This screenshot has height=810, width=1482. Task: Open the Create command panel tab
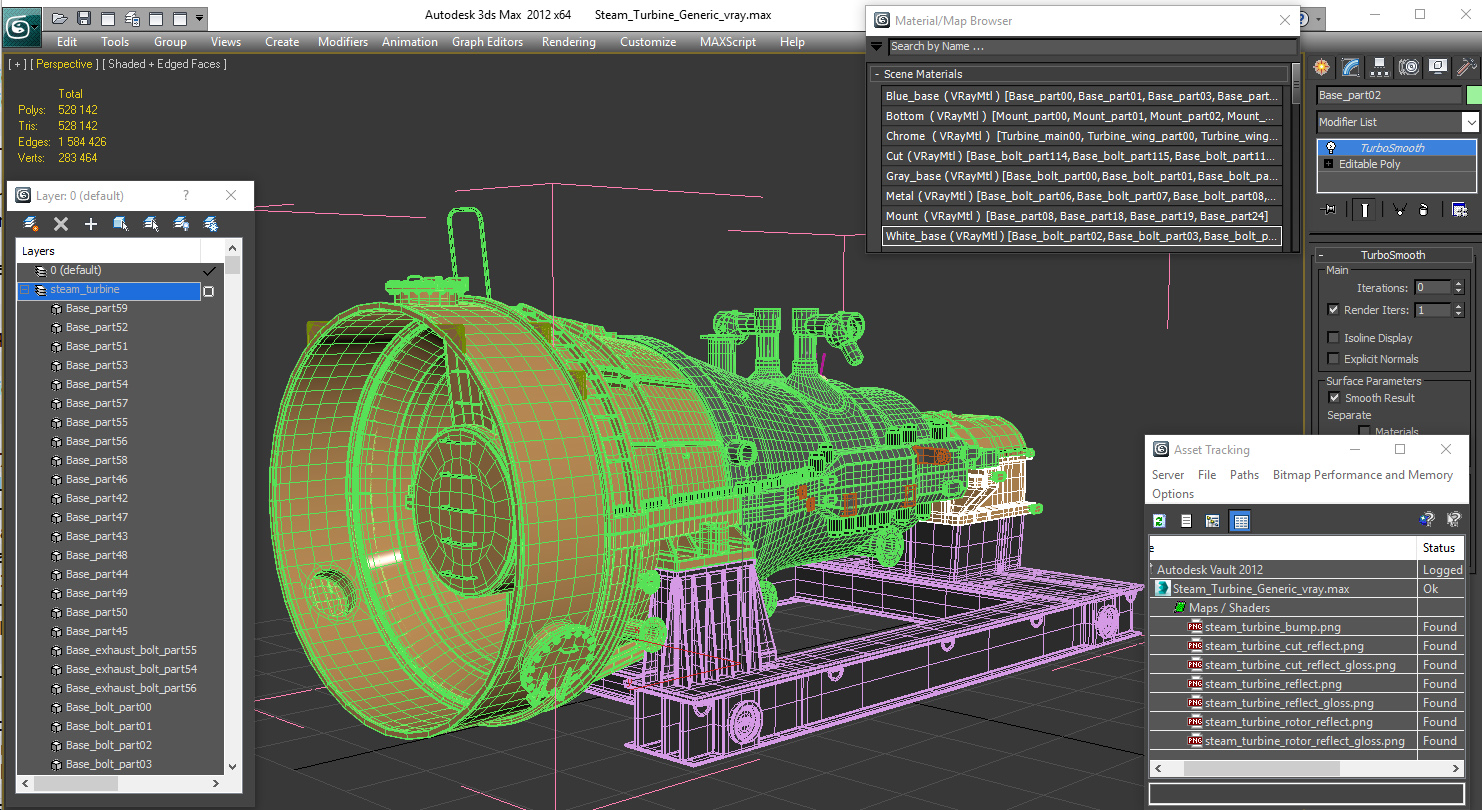tap(1323, 67)
